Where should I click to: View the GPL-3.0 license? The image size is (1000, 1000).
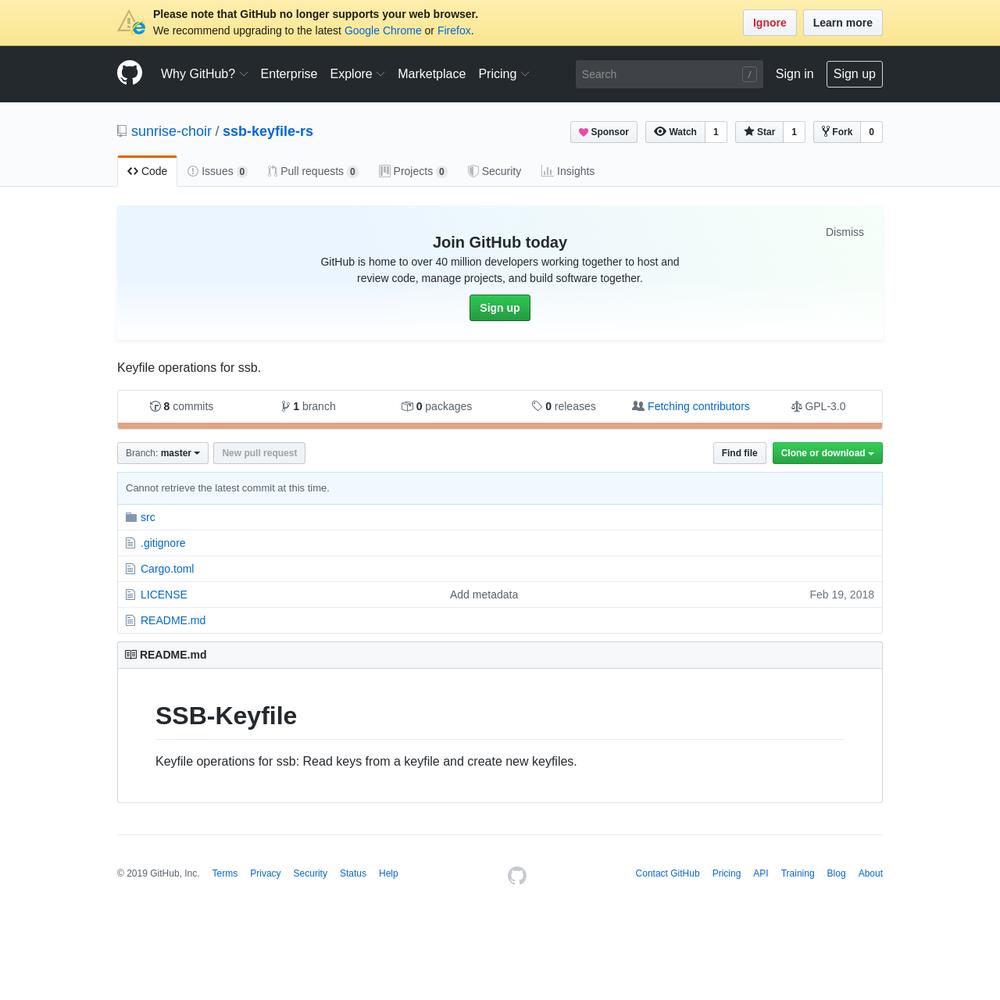point(818,406)
